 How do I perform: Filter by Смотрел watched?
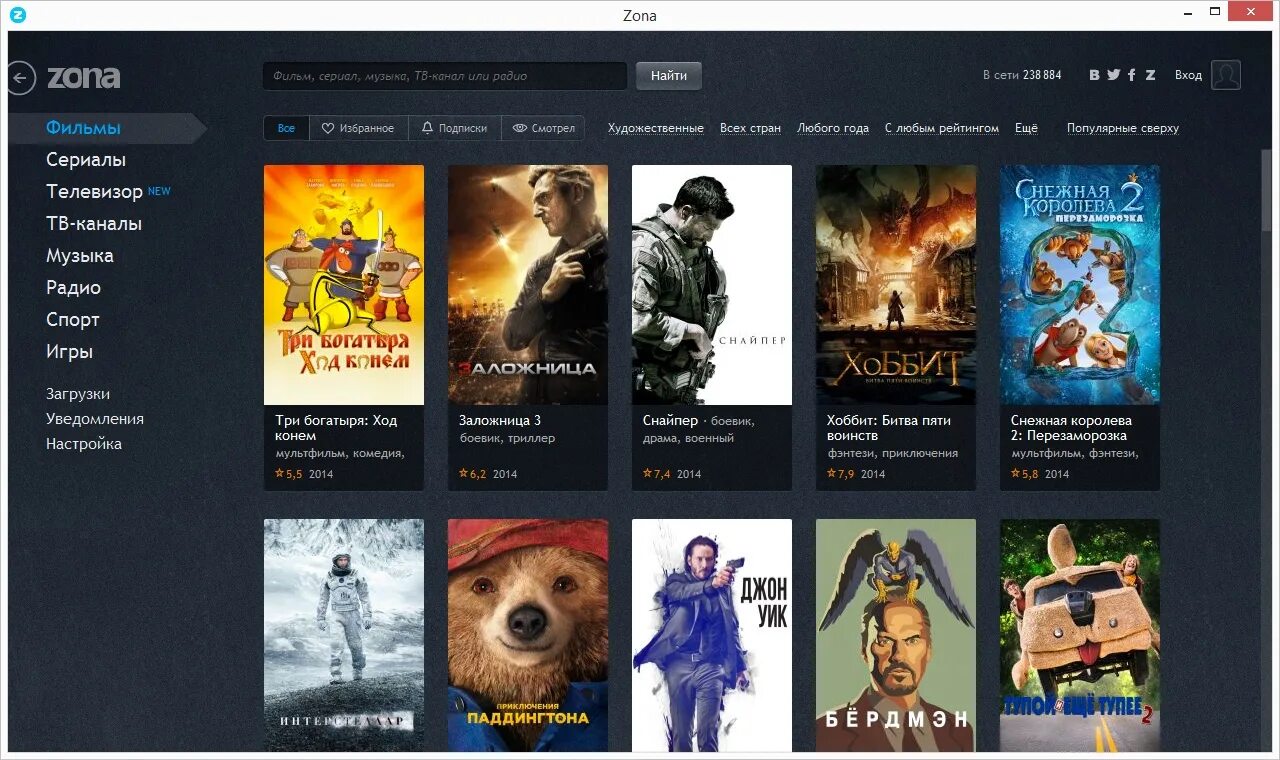tap(543, 128)
